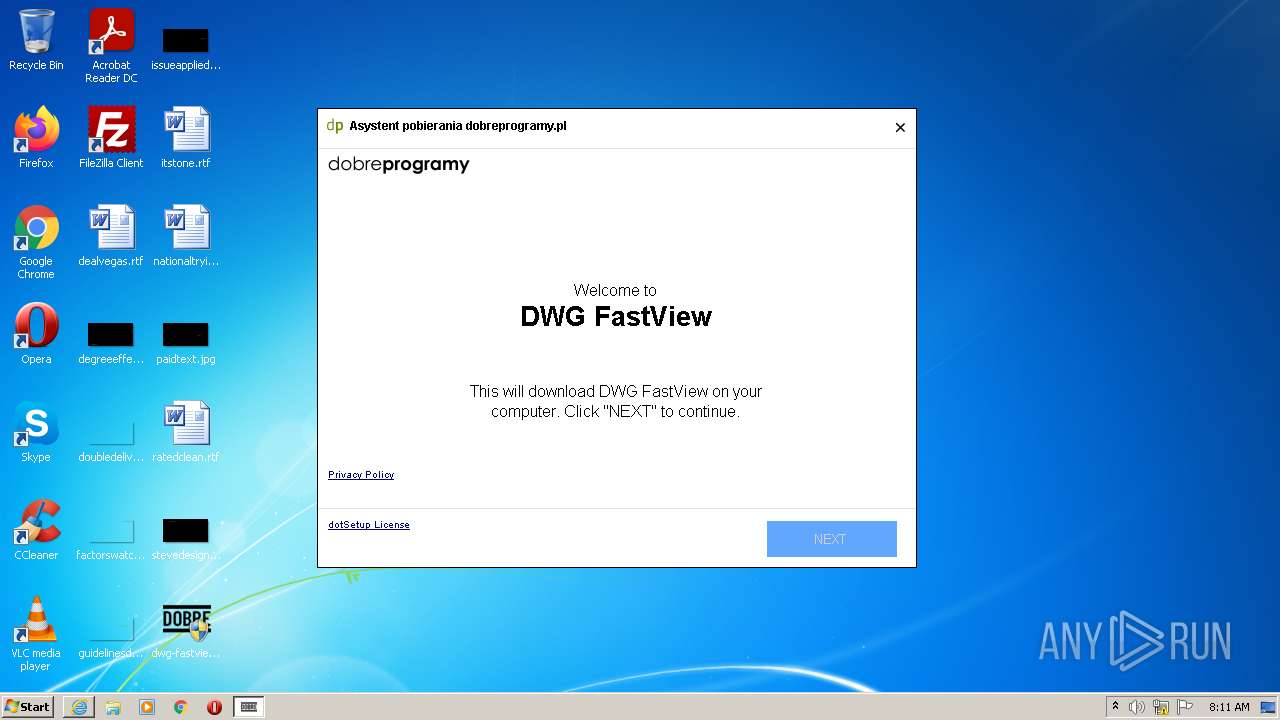Screen dimensions: 1280x720
Task: Show hidden system tray icons
Action: point(1115,707)
